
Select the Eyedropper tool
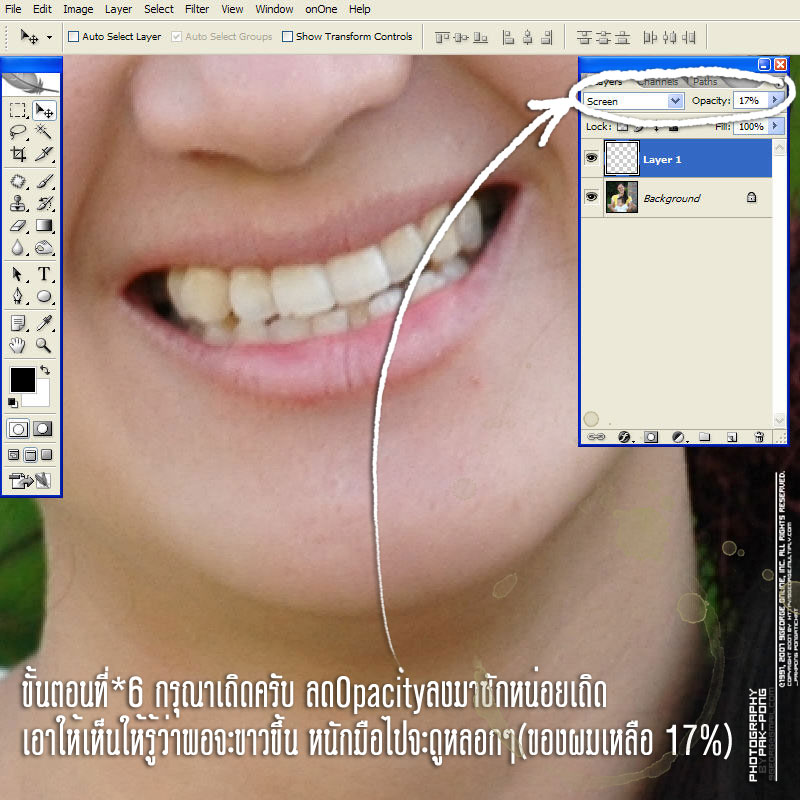click(44, 323)
